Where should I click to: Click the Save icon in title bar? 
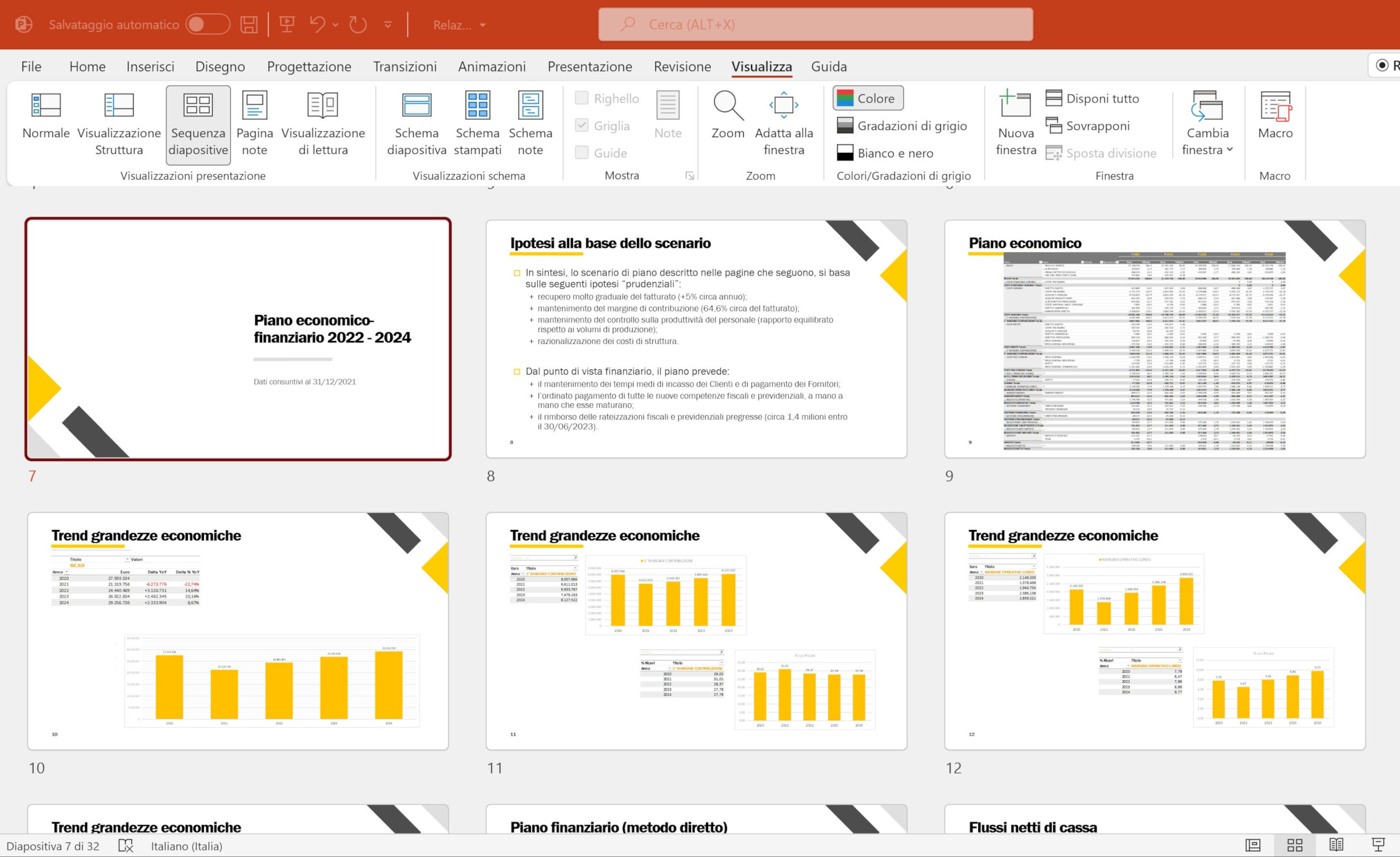point(249,25)
